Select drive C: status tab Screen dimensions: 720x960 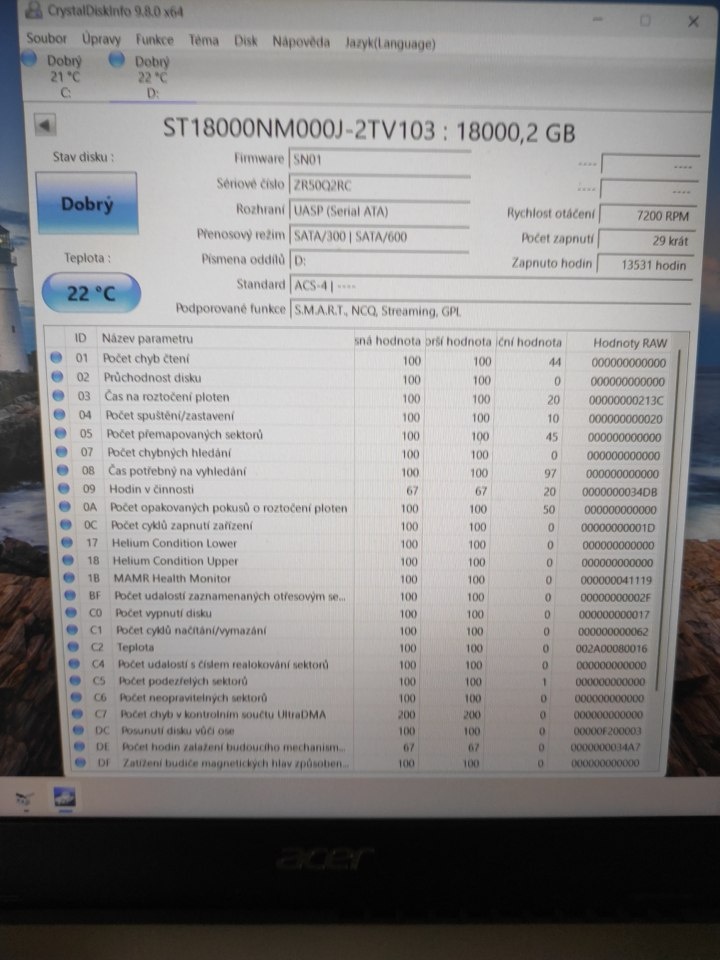pos(54,76)
